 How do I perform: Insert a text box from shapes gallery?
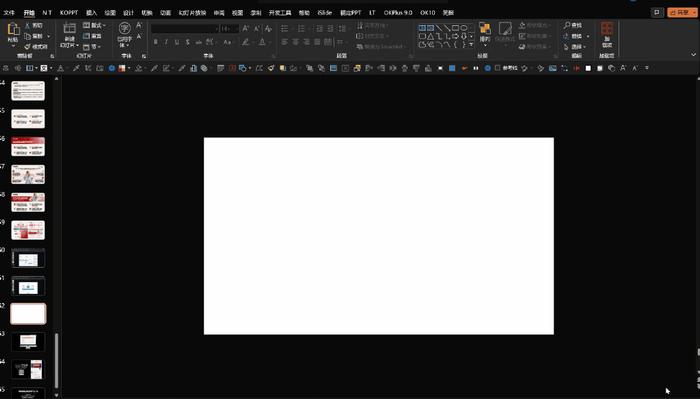pyautogui.click(x=422, y=28)
